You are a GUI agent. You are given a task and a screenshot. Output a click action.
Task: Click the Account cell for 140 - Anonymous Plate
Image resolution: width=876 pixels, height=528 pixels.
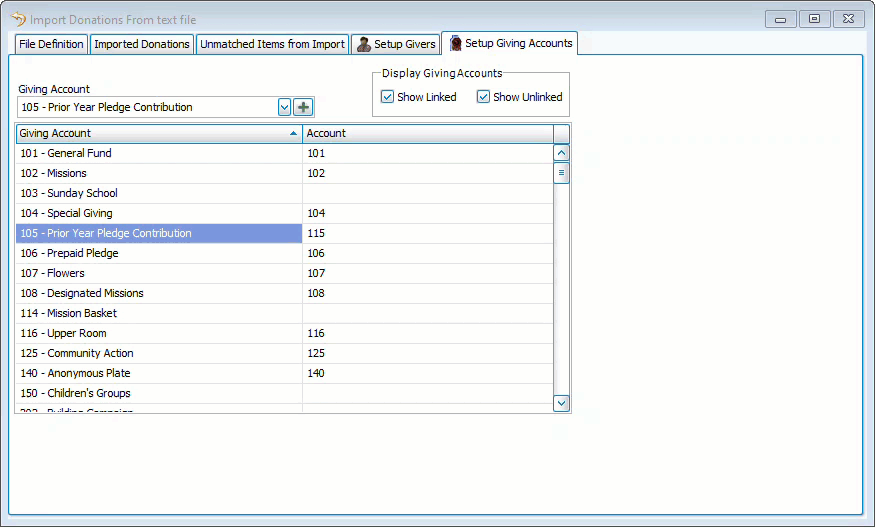pos(427,373)
